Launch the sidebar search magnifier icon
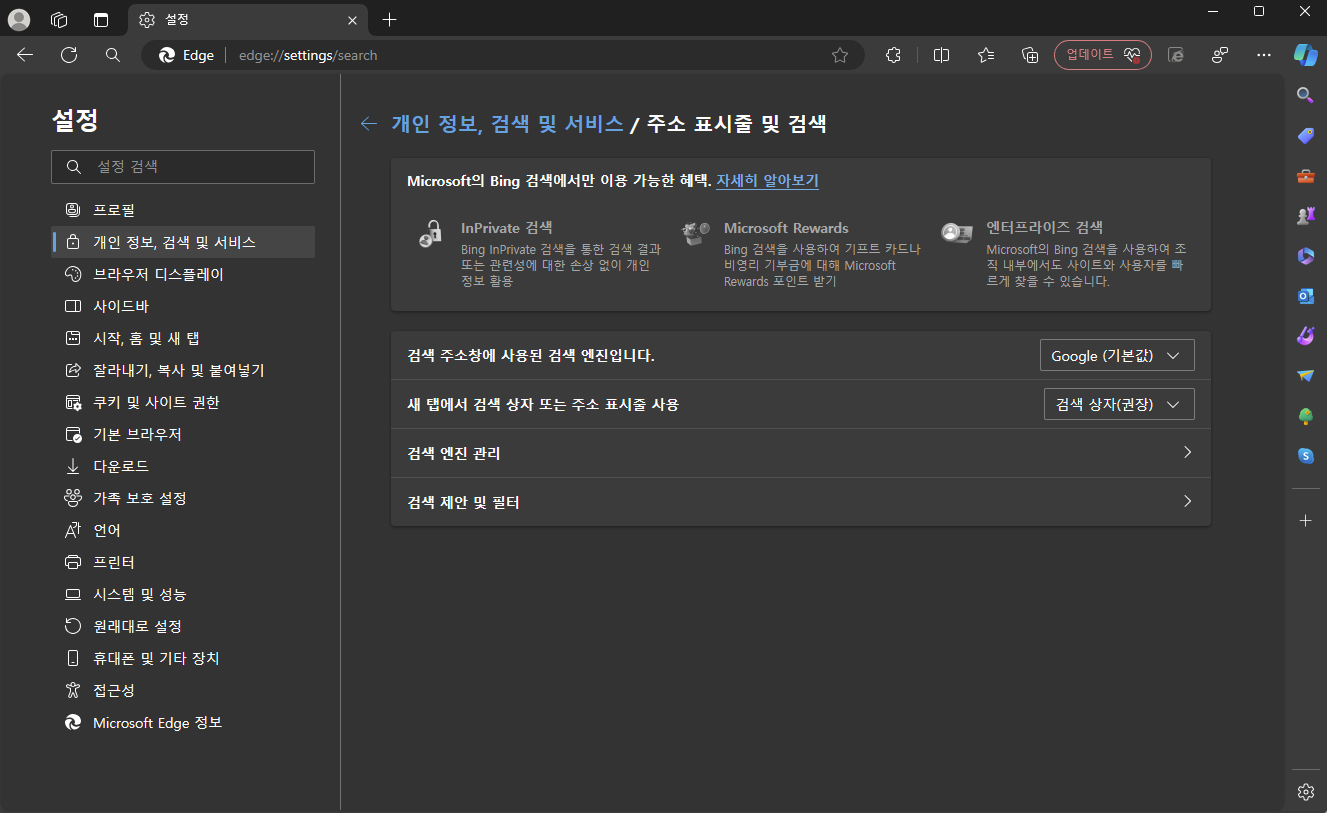Image resolution: width=1327 pixels, height=813 pixels. click(x=1305, y=95)
